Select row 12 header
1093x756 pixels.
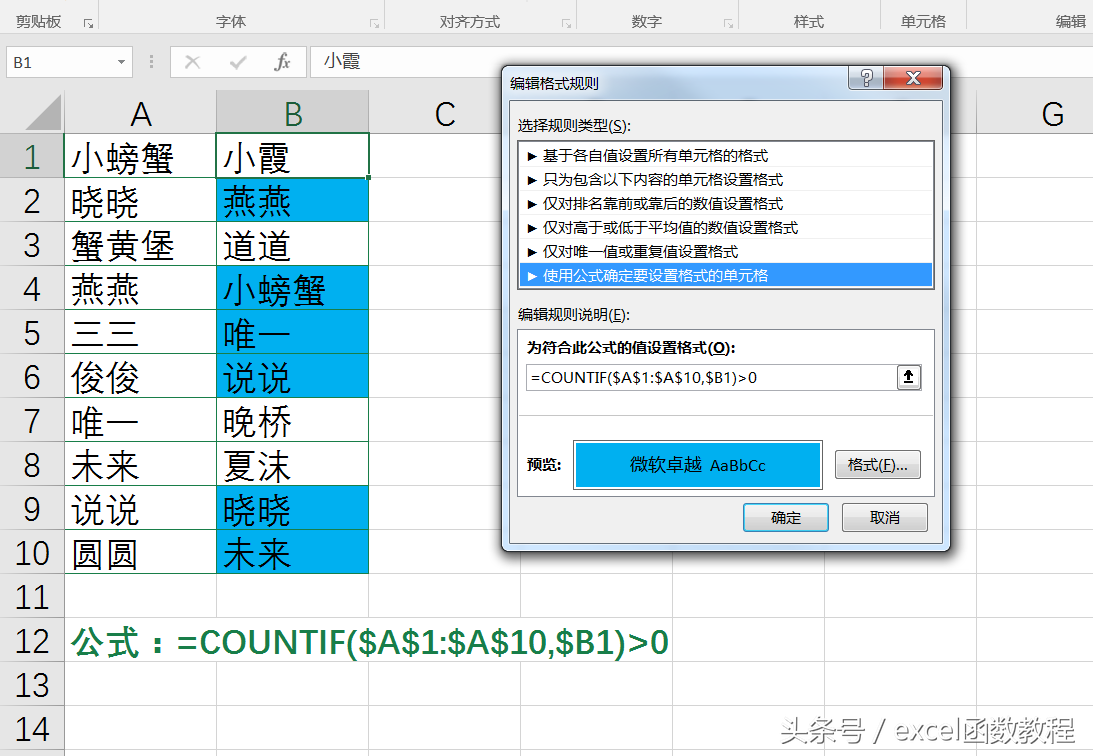(x=32, y=640)
